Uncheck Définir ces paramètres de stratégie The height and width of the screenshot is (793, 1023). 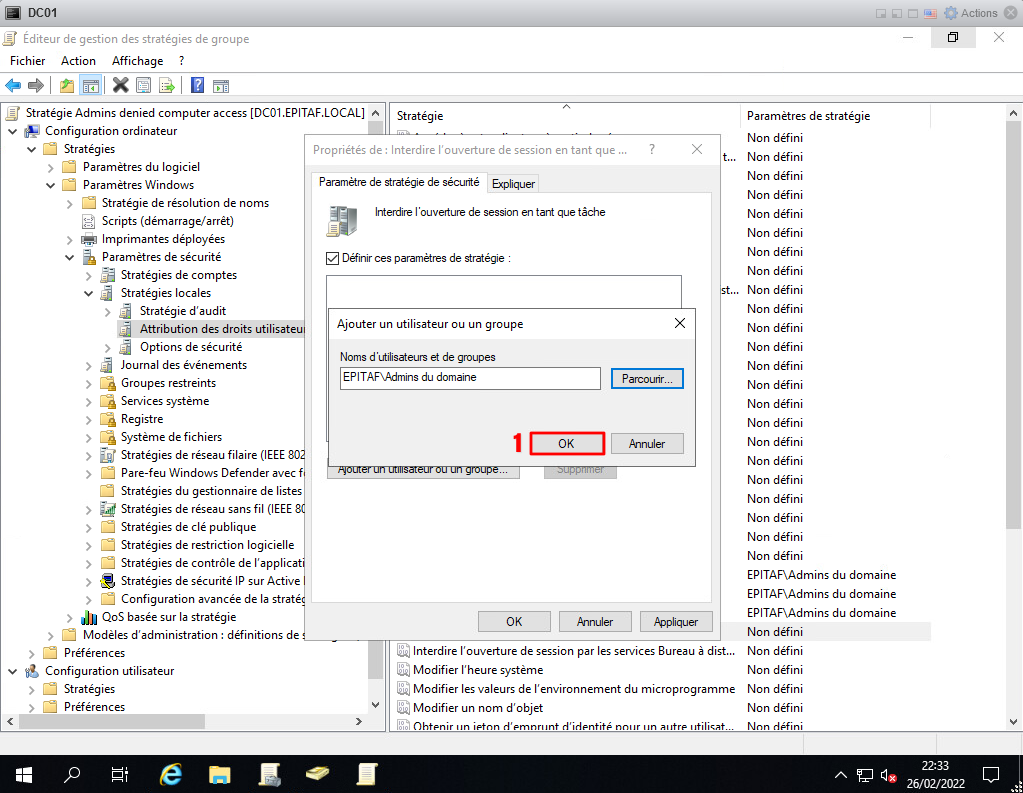coord(333,258)
